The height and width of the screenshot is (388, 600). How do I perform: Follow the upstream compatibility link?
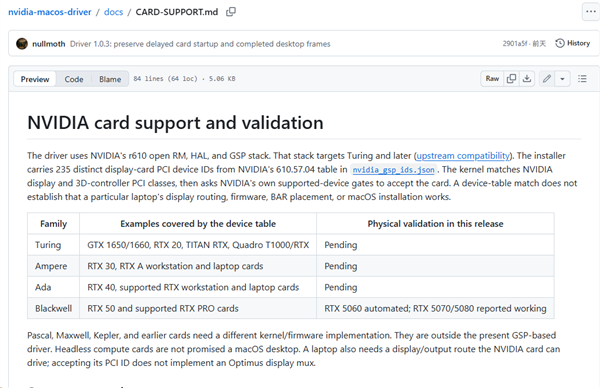pyautogui.click(x=463, y=156)
